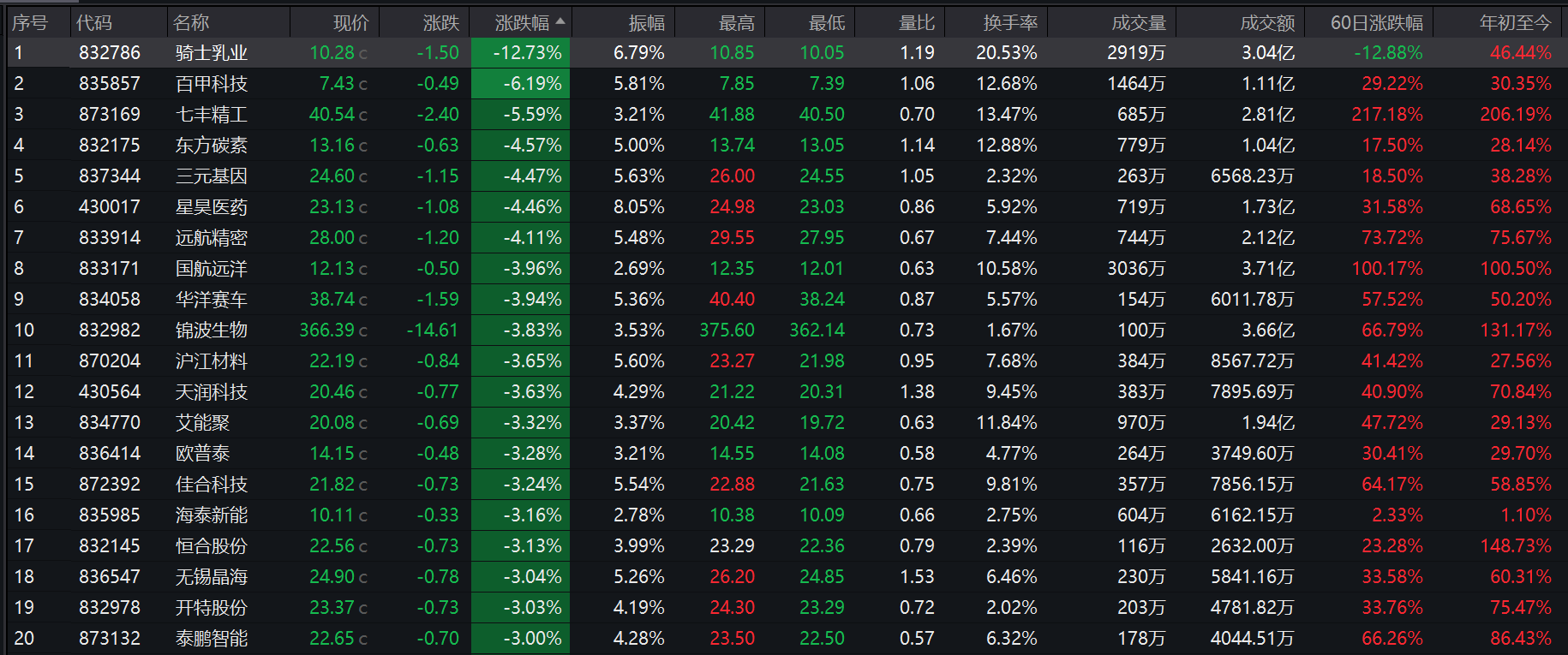The height and width of the screenshot is (655, 1568).
Task: Click stock code 832978
Action: [x=110, y=608]
